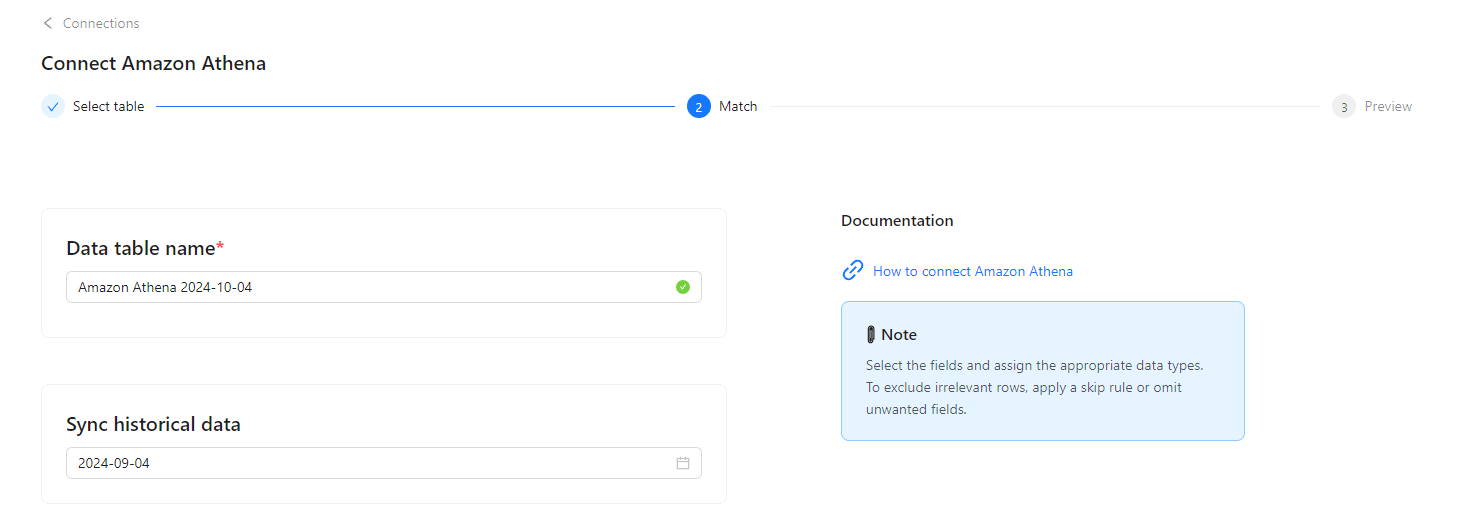
Task: Click the Note title in the blue box
Action: tap(899, 335)
